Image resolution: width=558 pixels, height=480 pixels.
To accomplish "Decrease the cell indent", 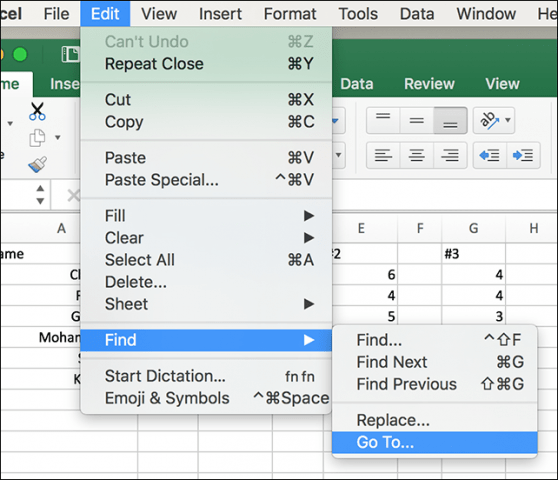I will [x=489, y=155].
